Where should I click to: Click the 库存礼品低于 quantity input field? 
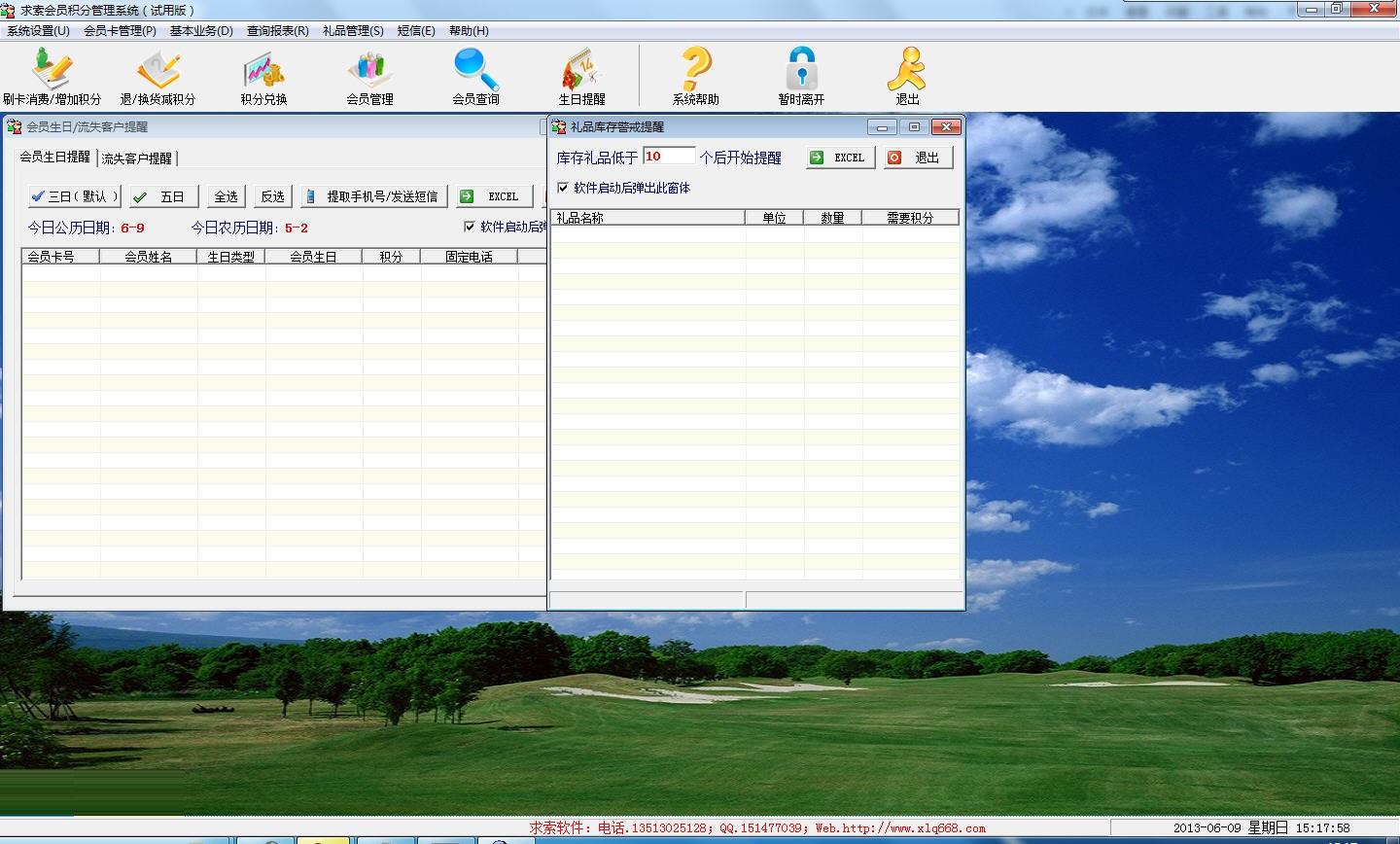(x=668, y=157)
